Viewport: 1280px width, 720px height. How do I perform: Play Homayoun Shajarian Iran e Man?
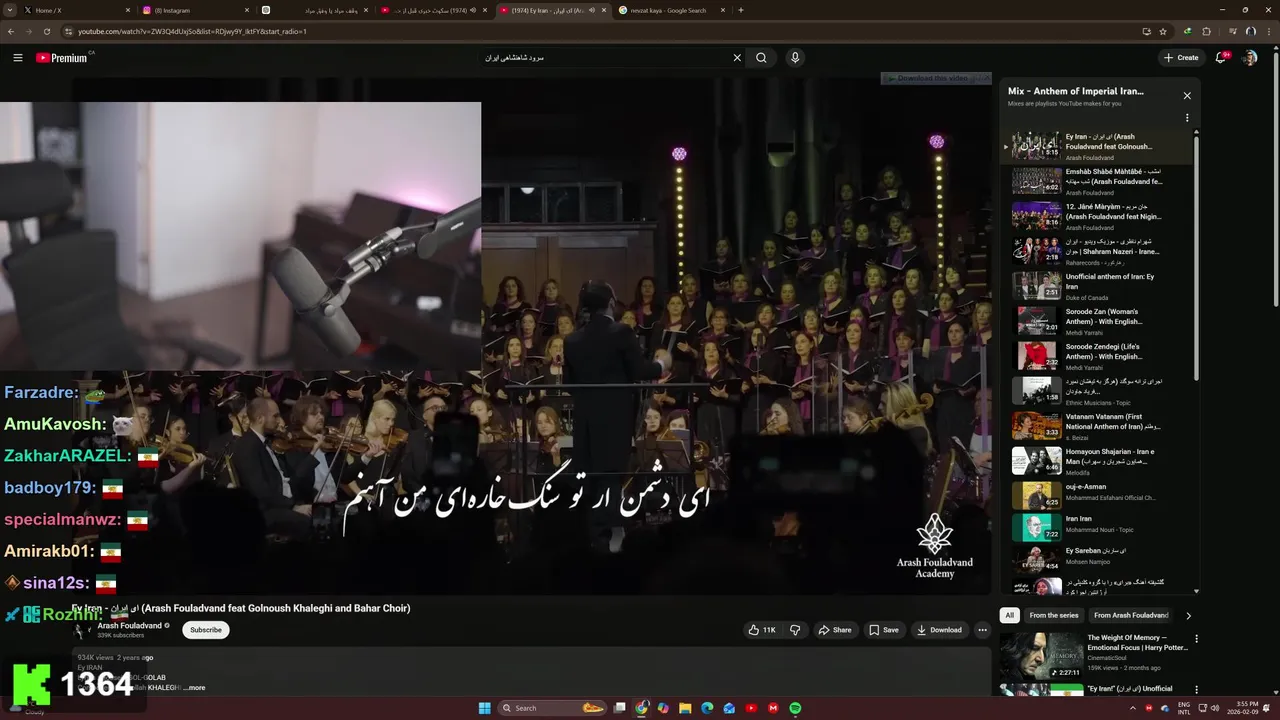click(x=1100, y=461)
